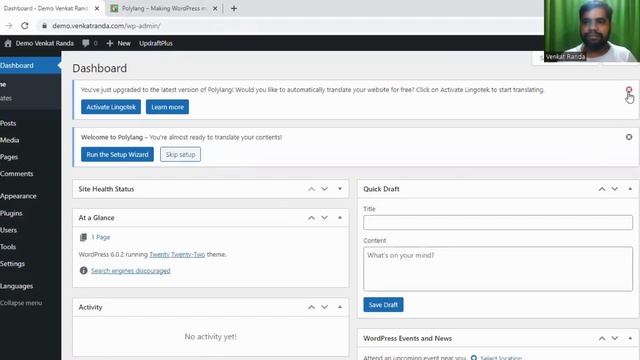Viewport: 640px width, 360px height.
Task: Move WordPress Events and News widget up
Action: (x=602, y=338)
